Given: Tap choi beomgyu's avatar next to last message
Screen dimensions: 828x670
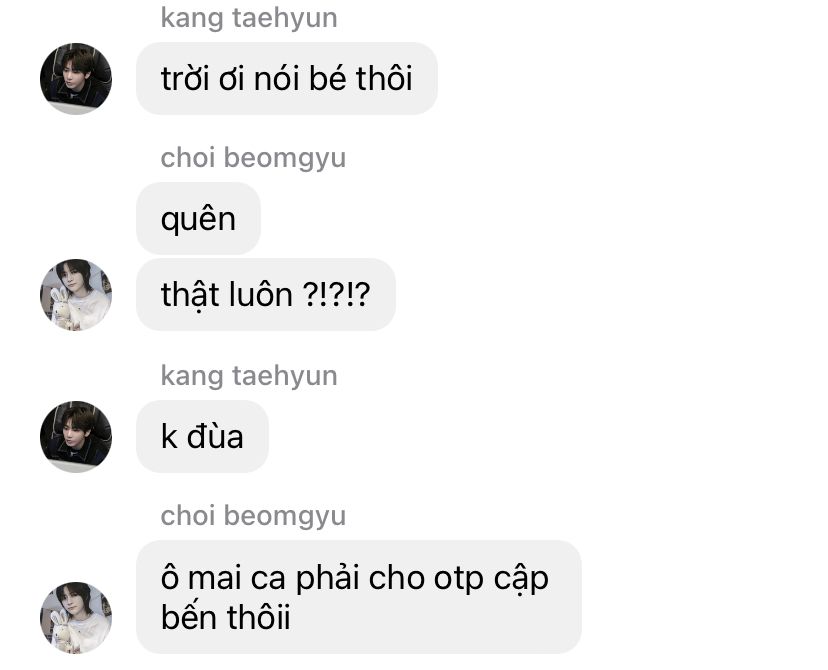Looking at the screenshot, I should 76,618.
